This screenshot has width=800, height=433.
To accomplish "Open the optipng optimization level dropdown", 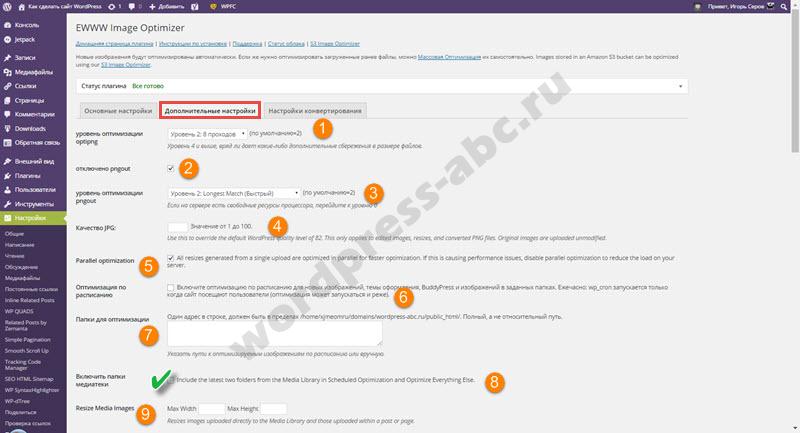I will pyautogui.click(x=207, y=134).
